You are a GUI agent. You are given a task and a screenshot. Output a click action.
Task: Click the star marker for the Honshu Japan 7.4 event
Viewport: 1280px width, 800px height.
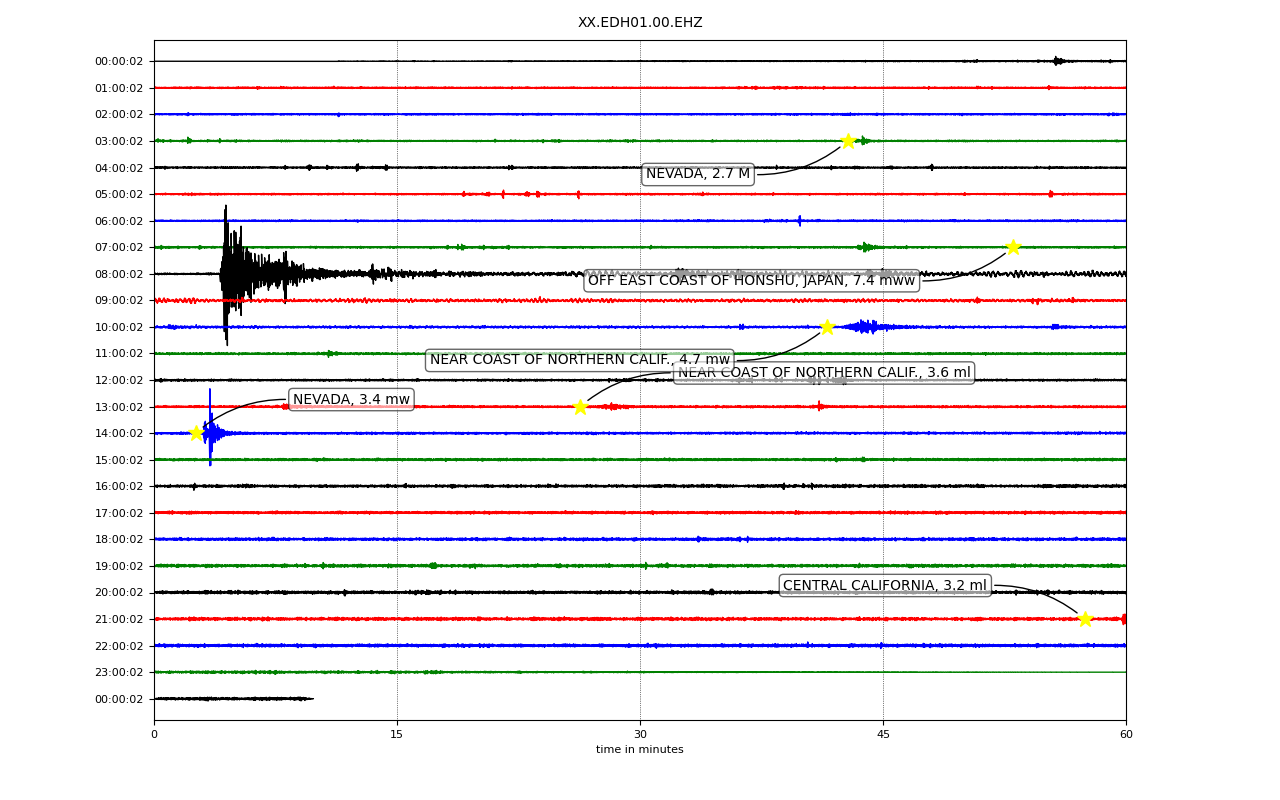coord(1013,247)
